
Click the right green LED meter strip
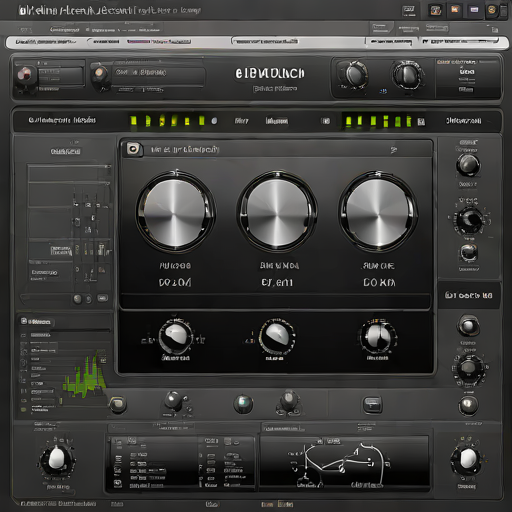[x=379, y=121]
